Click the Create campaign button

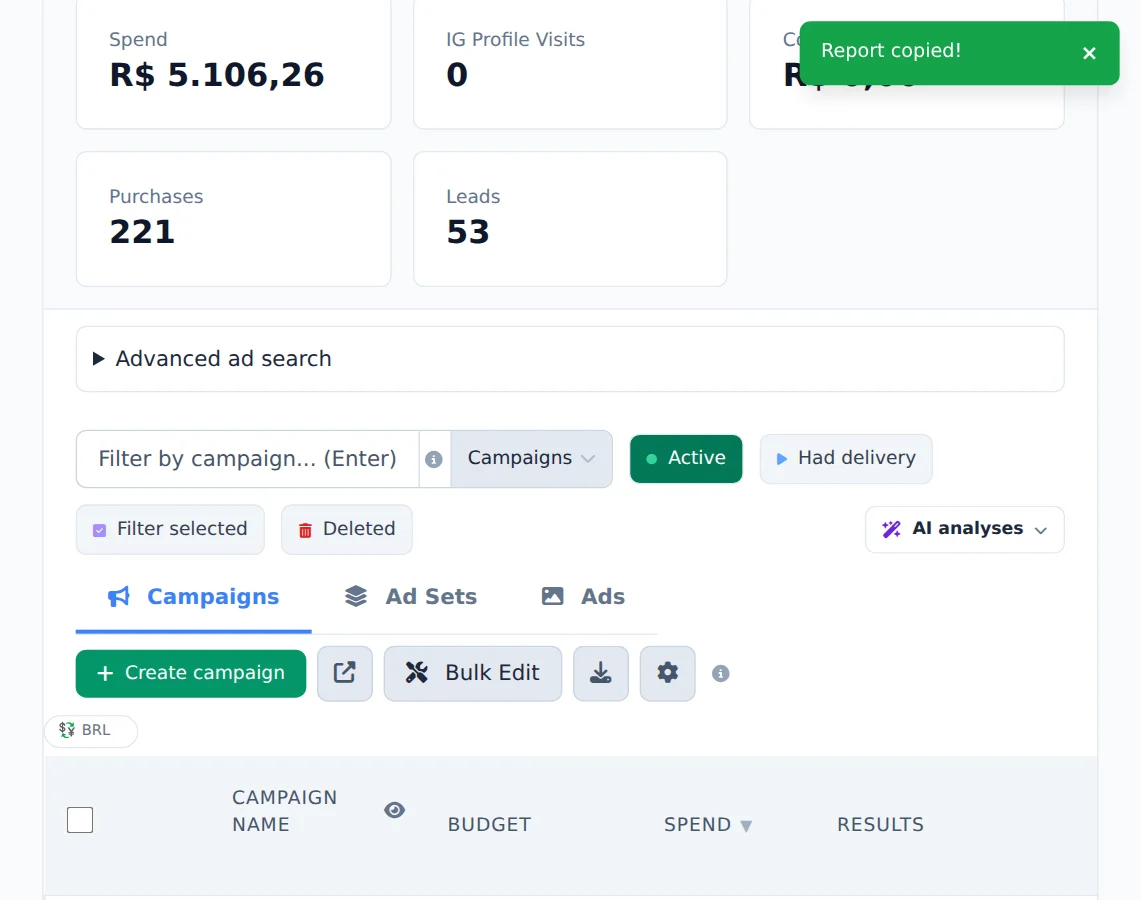coord(191,673)
